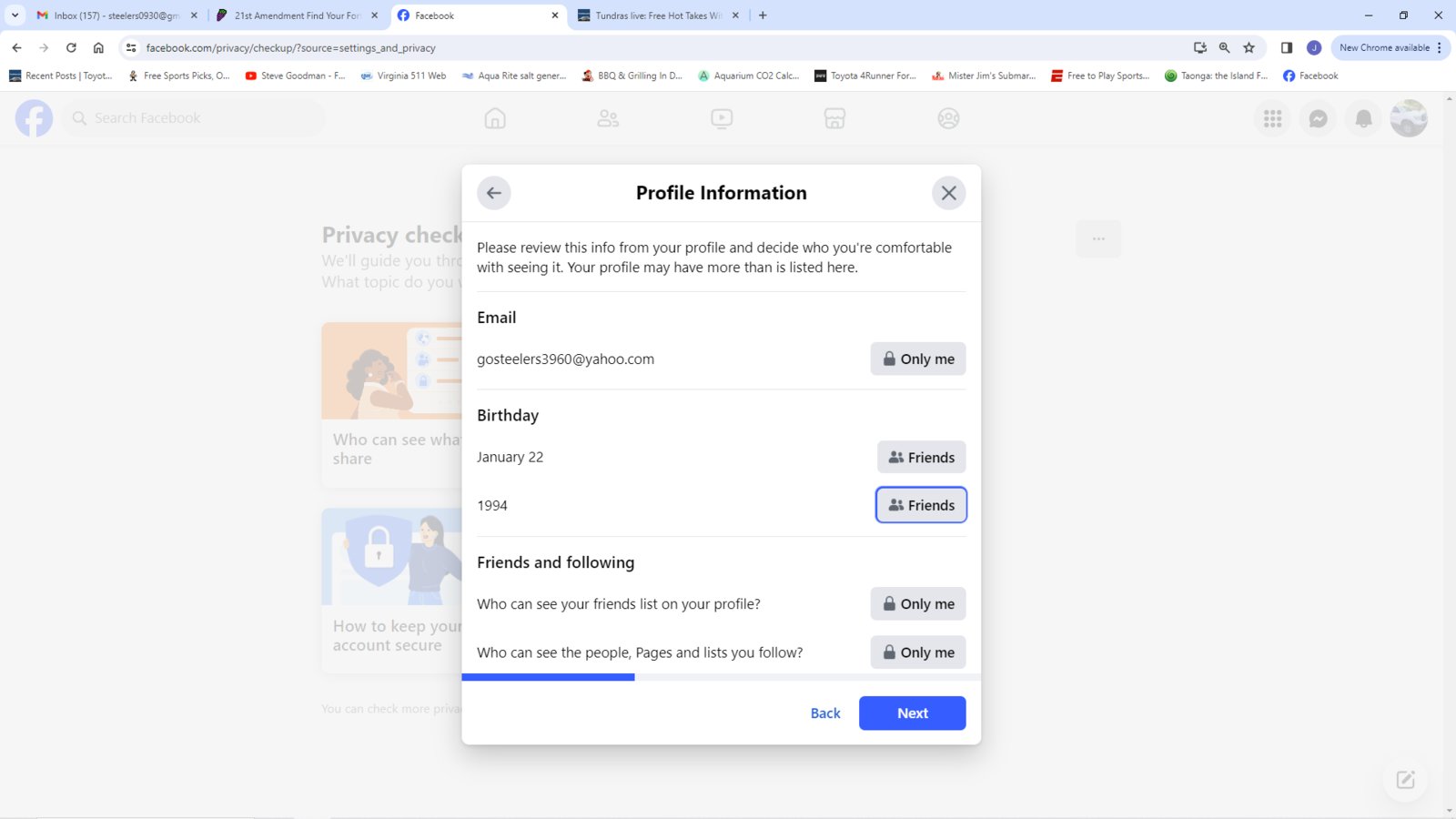Open the Friends icon in top nav
The width and height of the screenshot is (1456, 819).
point(608,118)
